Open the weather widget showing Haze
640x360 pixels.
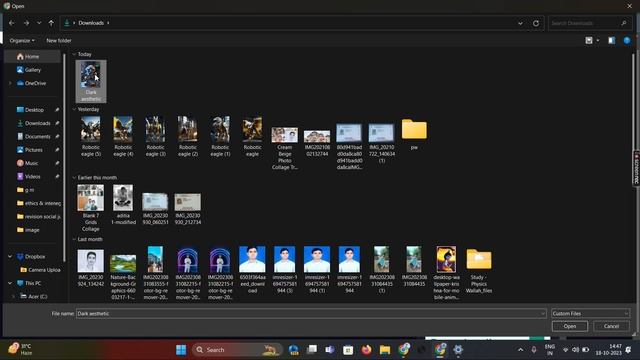(20, 349)
